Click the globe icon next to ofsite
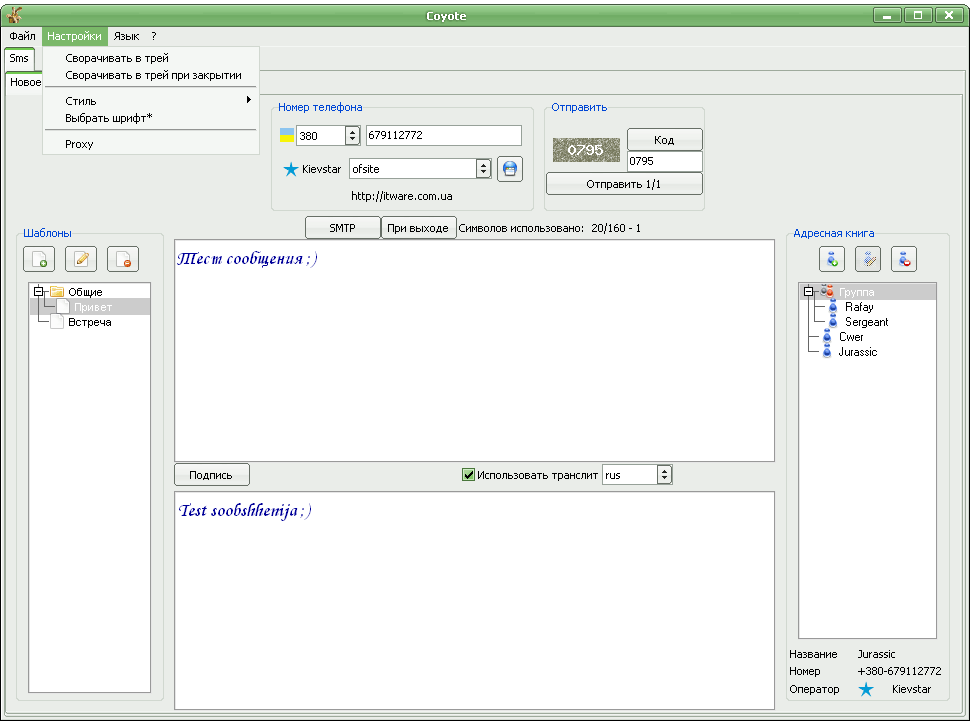The height and width of the screenshot is (721, 970). click(510, 169)
